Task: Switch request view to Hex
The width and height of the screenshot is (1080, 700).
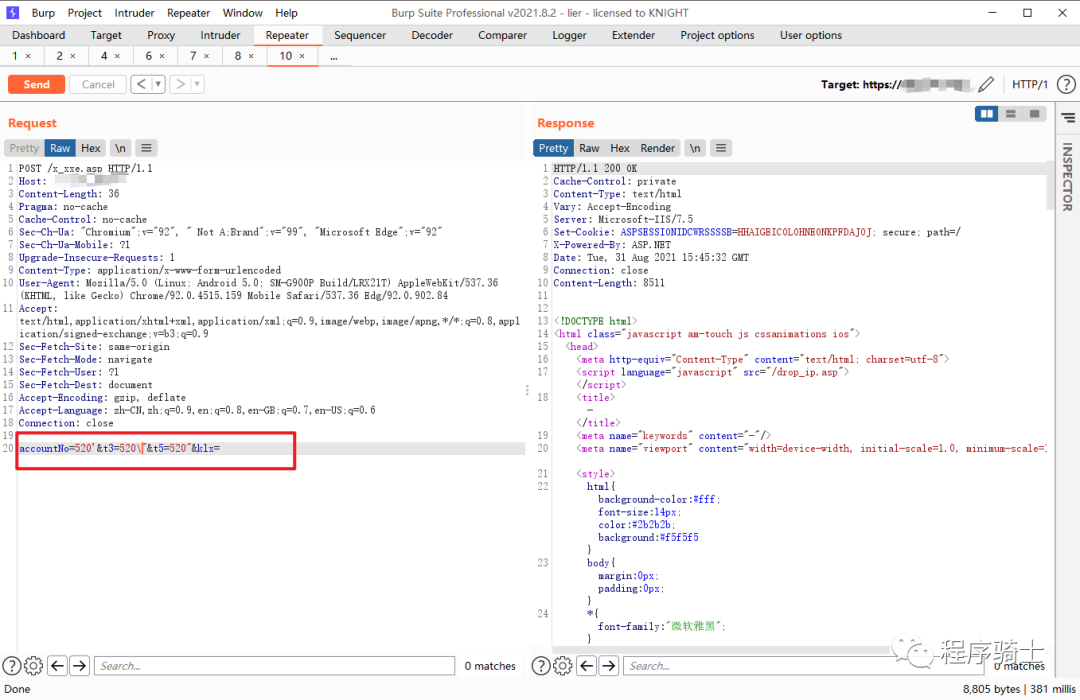Action: coord(91,148)
